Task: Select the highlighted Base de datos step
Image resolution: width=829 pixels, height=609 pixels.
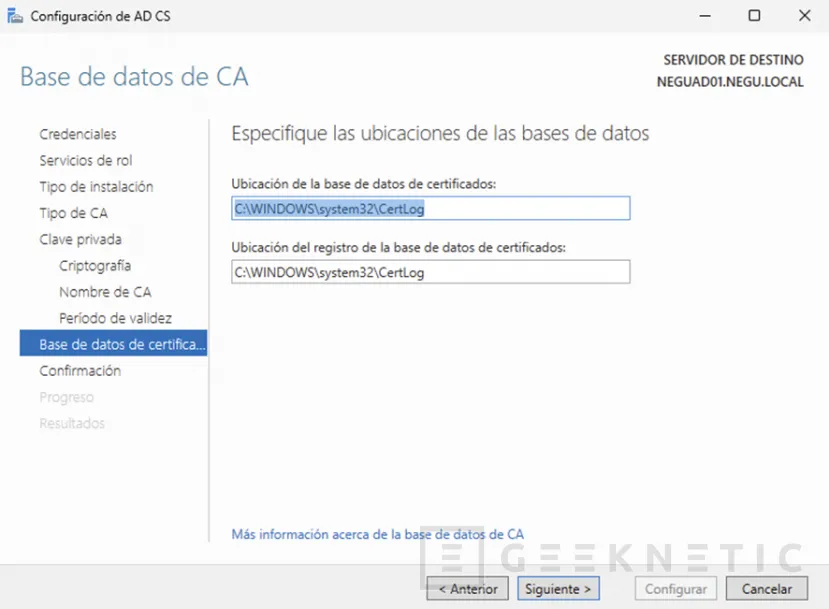Action: click(x=113, y=344)
